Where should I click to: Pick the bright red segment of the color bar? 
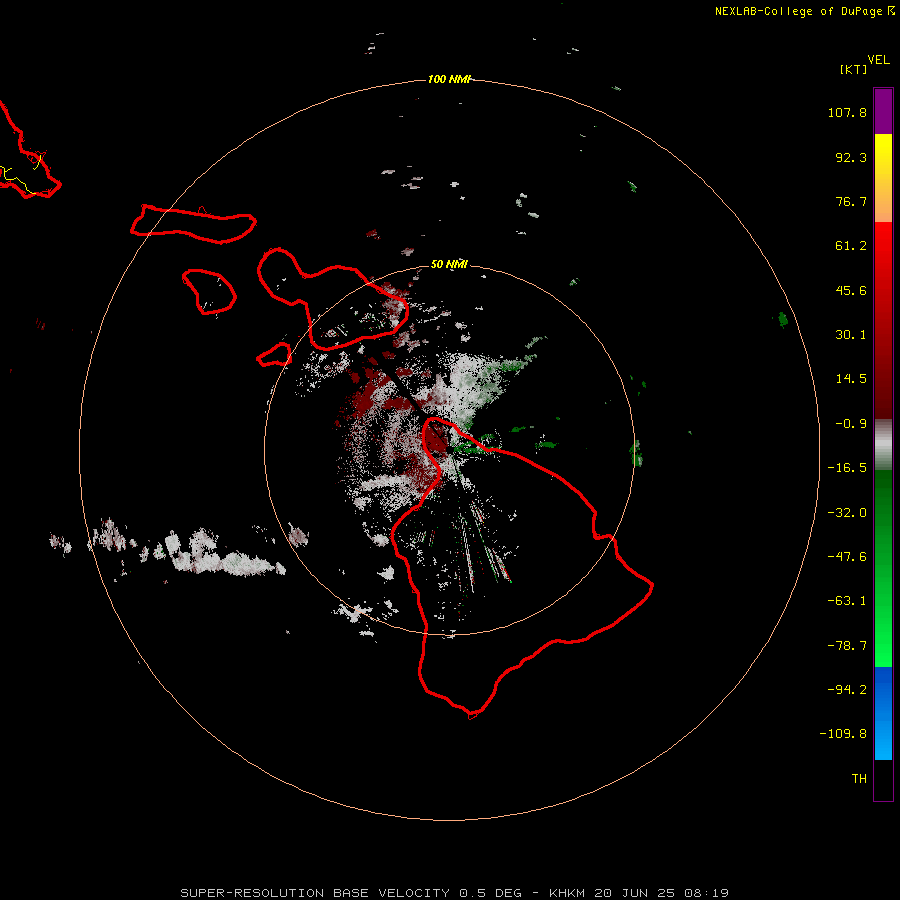click(x=883, y=249)
